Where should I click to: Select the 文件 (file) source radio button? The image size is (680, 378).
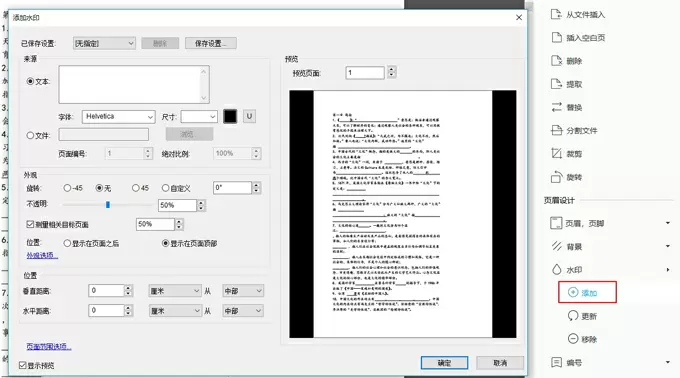(x=30, y=135)
